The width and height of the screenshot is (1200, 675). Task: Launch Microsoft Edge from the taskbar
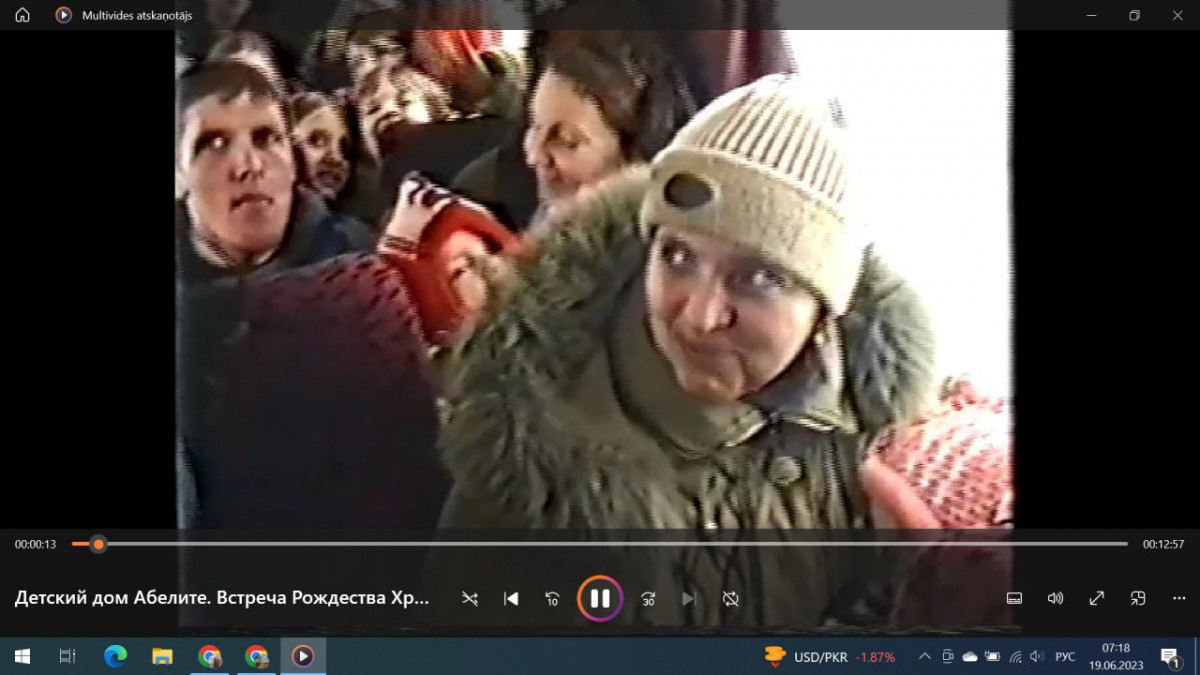coord(116,656)
